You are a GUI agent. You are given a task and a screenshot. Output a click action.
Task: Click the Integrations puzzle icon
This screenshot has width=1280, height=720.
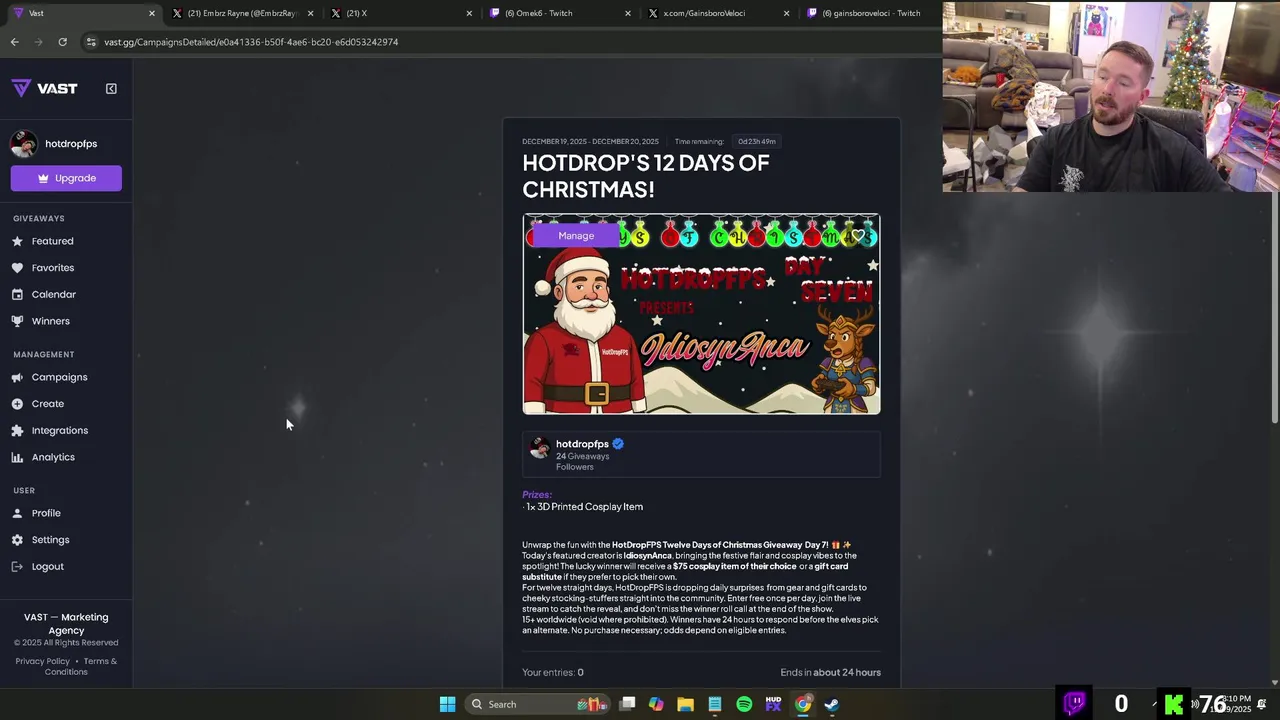[x=17, y=430]
